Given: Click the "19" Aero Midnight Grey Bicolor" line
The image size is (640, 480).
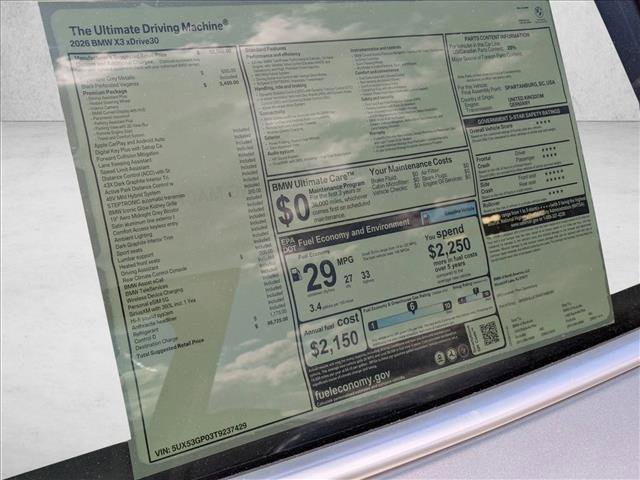Looking at the screenshot, I should click(x=145, y=215).
